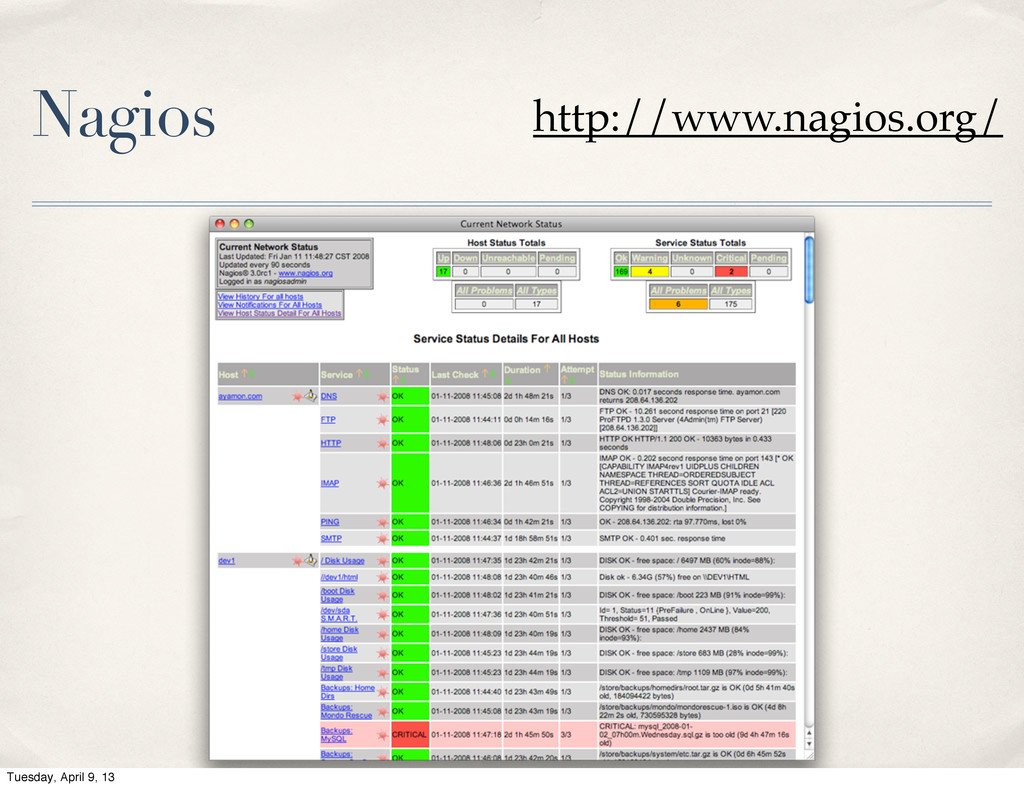Click the star icon in Backups: Mondo Rescue row

383,712
